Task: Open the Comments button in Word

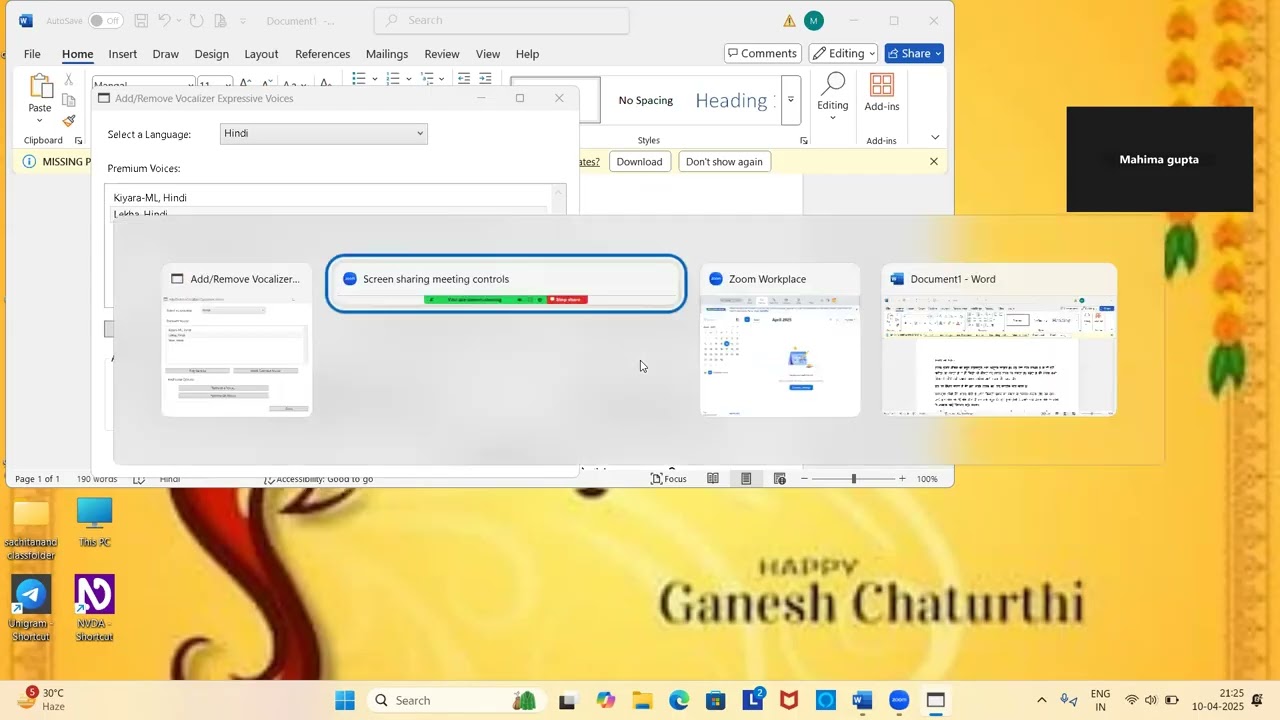Action: pos(763,54)
